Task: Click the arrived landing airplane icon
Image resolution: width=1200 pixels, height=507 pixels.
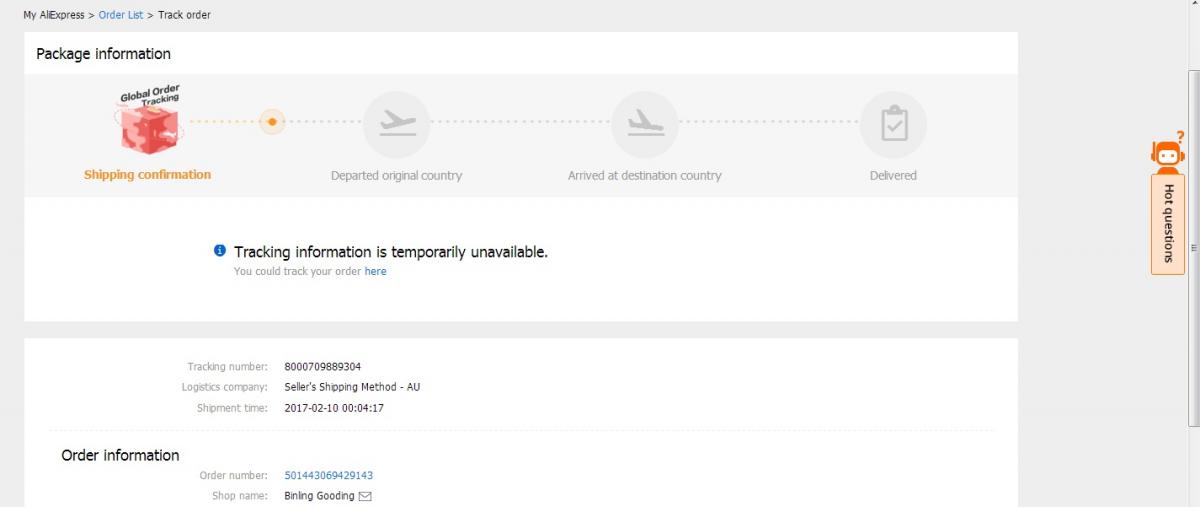Action: 645,124
